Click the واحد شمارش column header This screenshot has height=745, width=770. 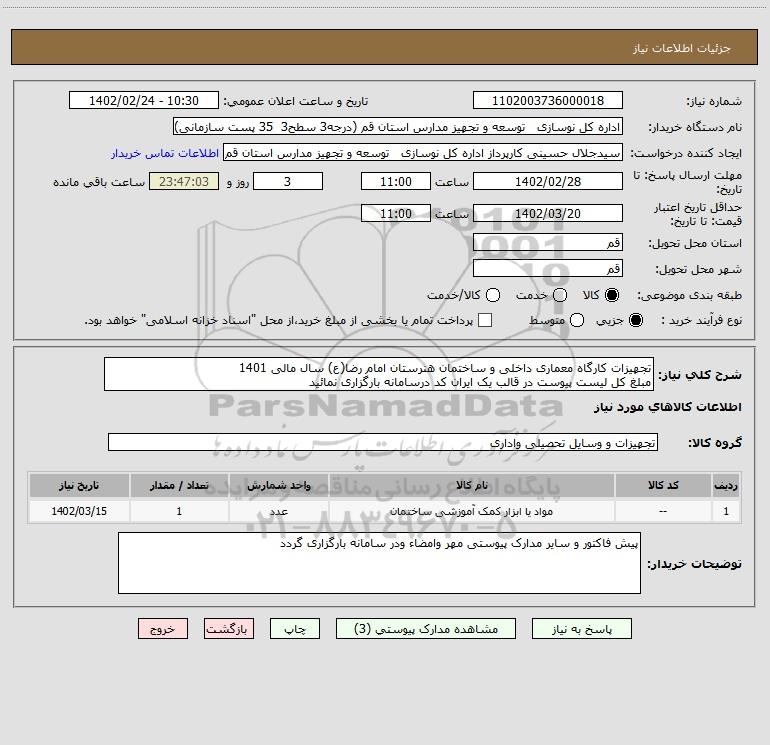click(x=278, y=485)
